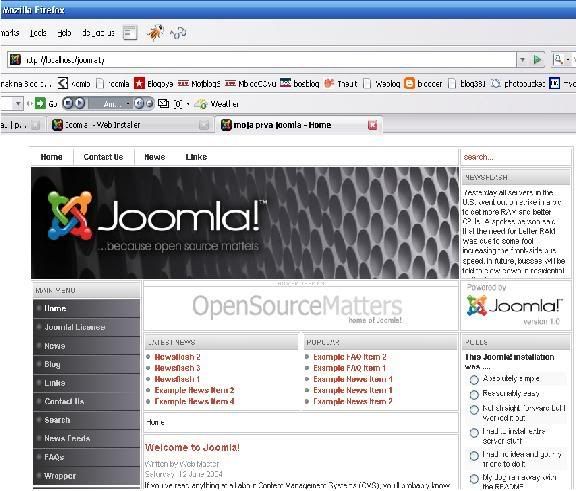Click the mail envelope toolbar icon
The height and width of the screenshot is (491, 576).
click(x=163, y=104)
